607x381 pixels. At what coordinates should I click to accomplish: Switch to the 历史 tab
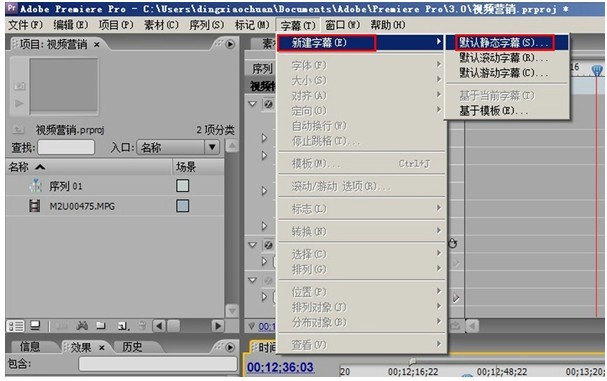click(x=132, y=347)
